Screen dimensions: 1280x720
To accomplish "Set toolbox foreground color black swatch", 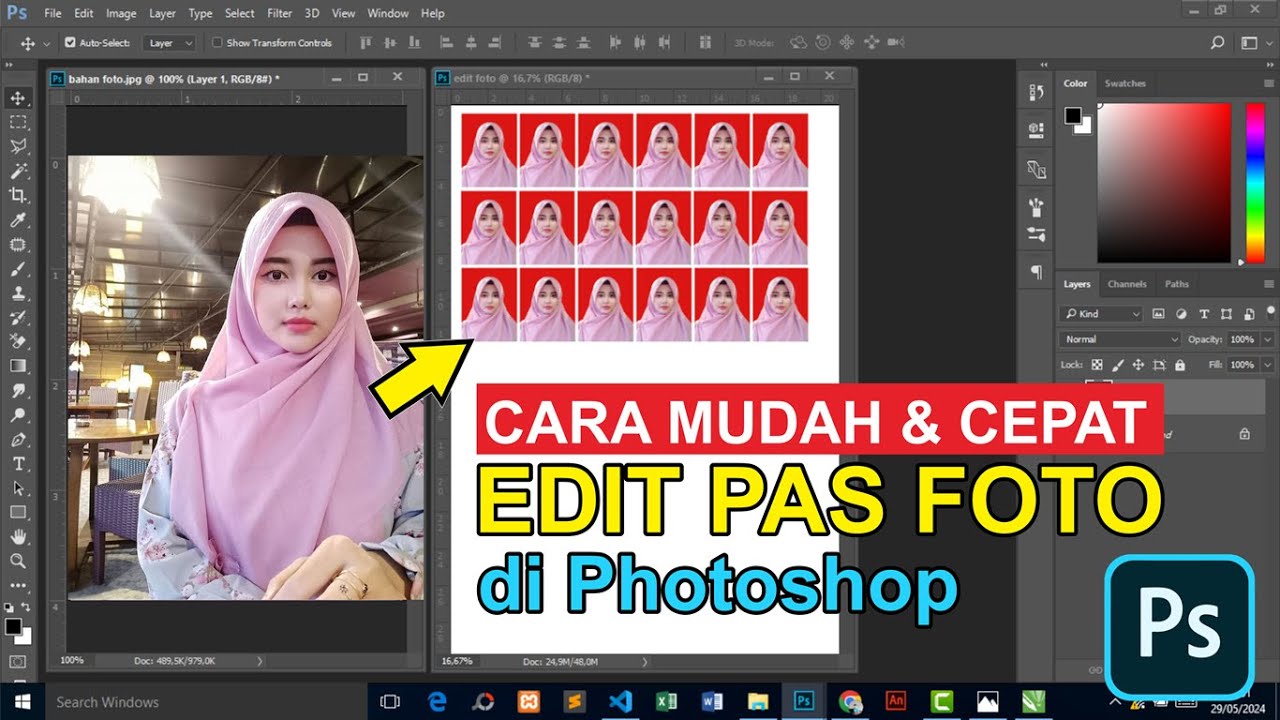I will coord(13,627).
